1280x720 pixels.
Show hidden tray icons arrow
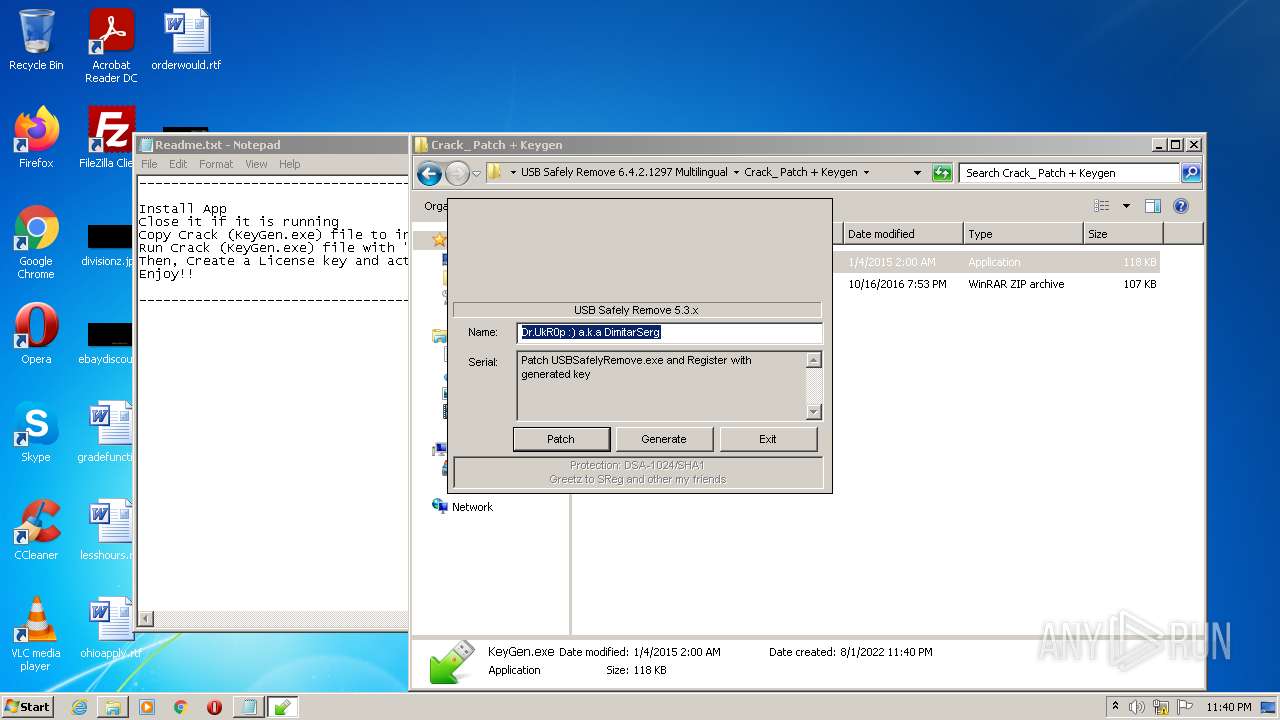(1116, 706)
